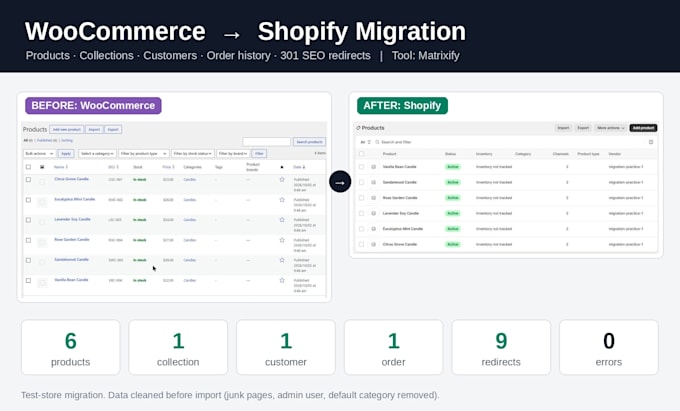Viewport: 680px width, 411px height.
Task: Click the Import button in Shopify
Action: [x=563, y=128]
